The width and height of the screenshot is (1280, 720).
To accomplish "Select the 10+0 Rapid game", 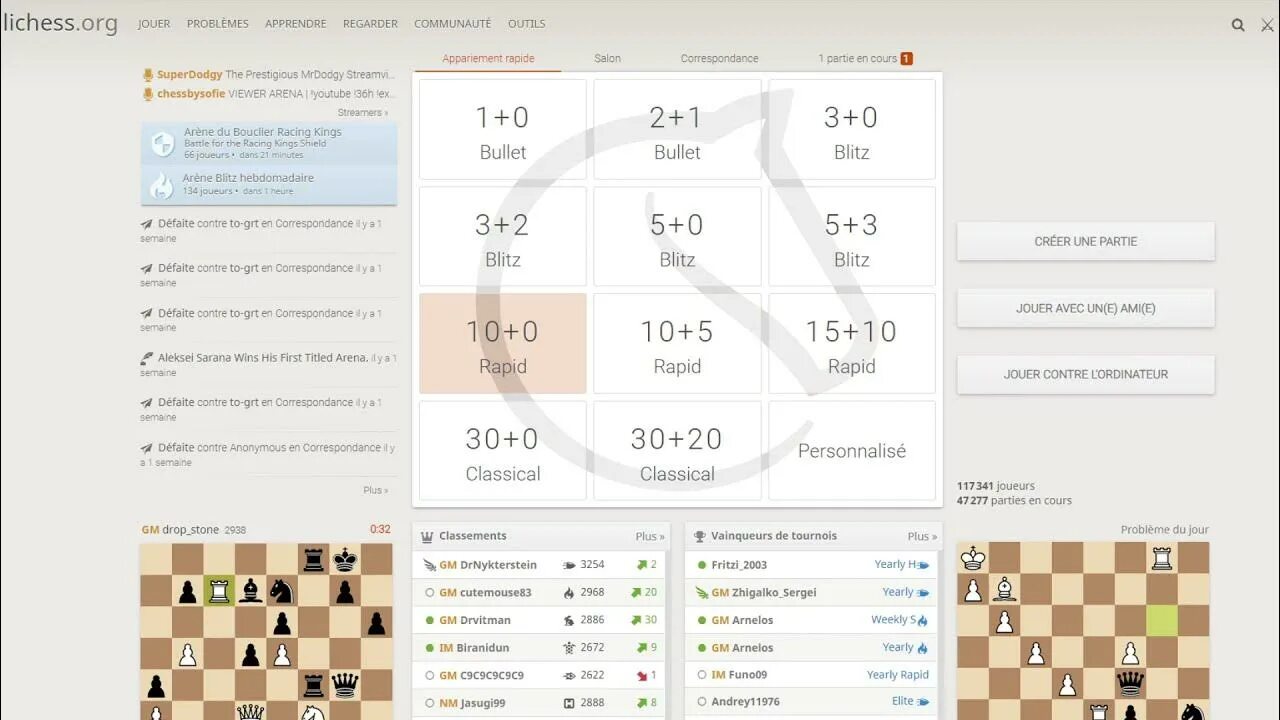I will pos(503,344).
